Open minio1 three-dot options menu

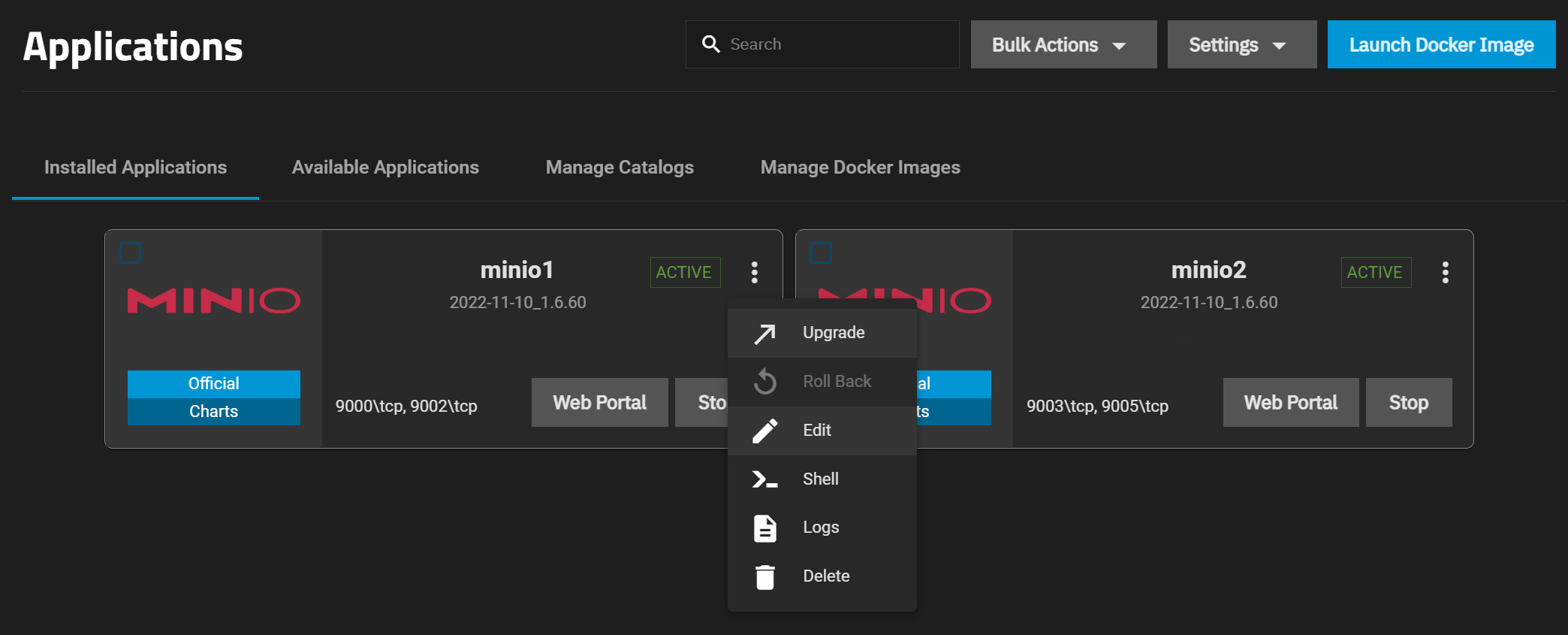click(x=755, y=272)
